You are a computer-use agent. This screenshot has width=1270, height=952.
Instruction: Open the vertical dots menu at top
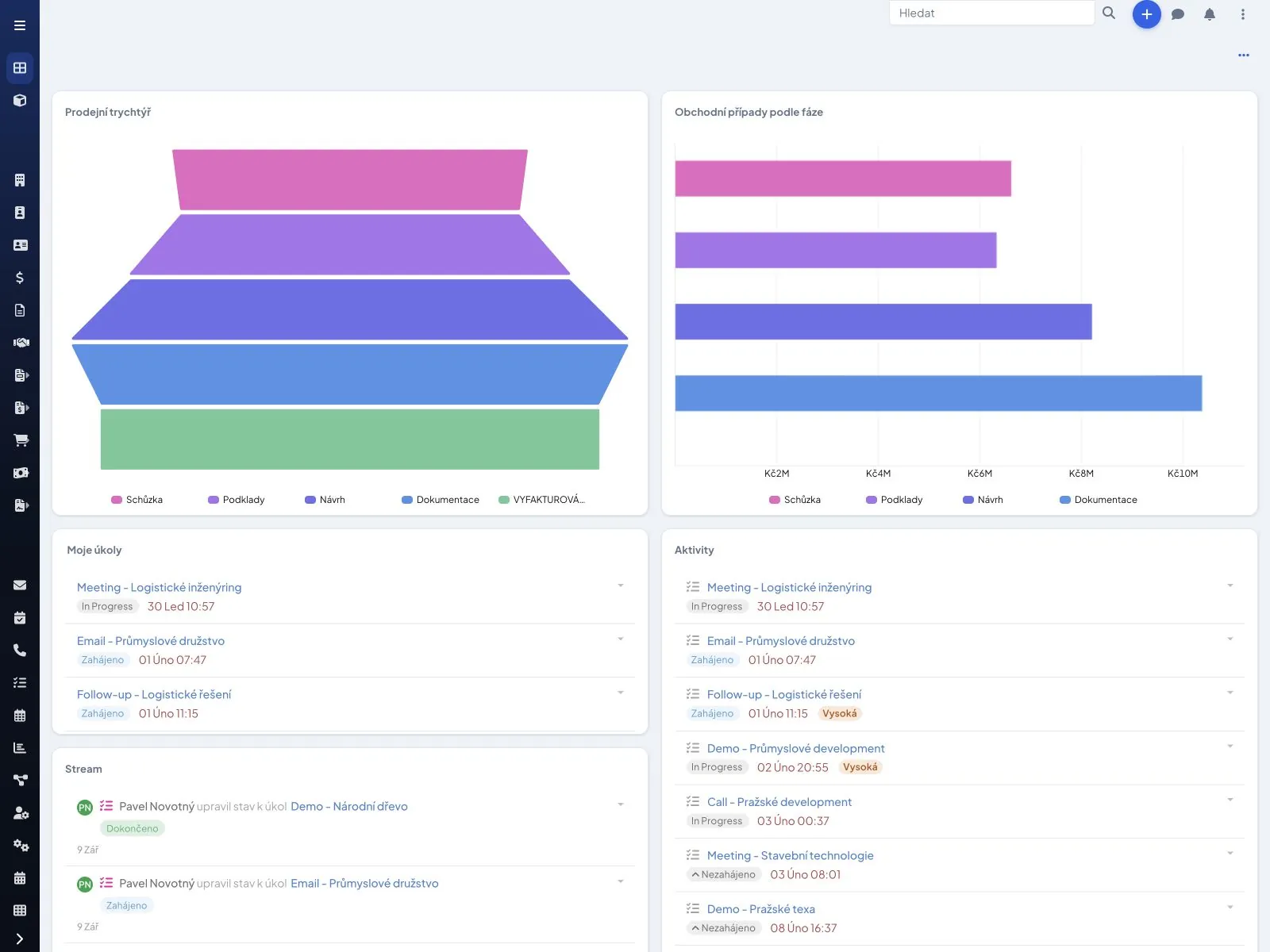[x=1243, y=14]
